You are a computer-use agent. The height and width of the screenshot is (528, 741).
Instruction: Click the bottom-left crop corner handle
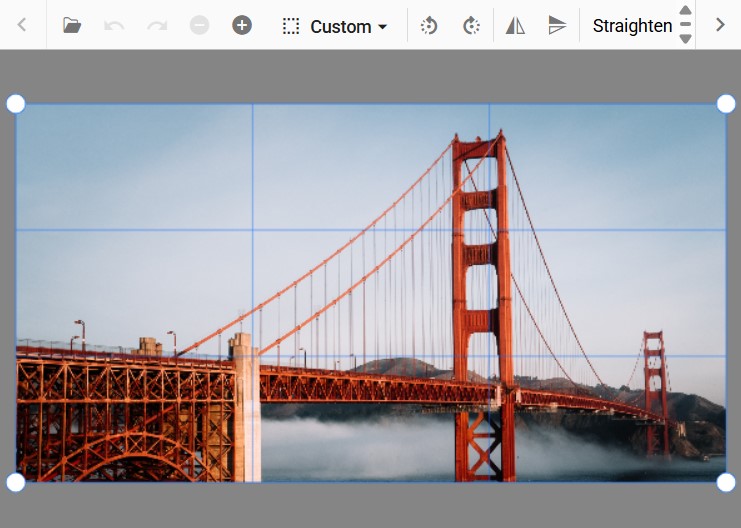click(x=16, y=483)
